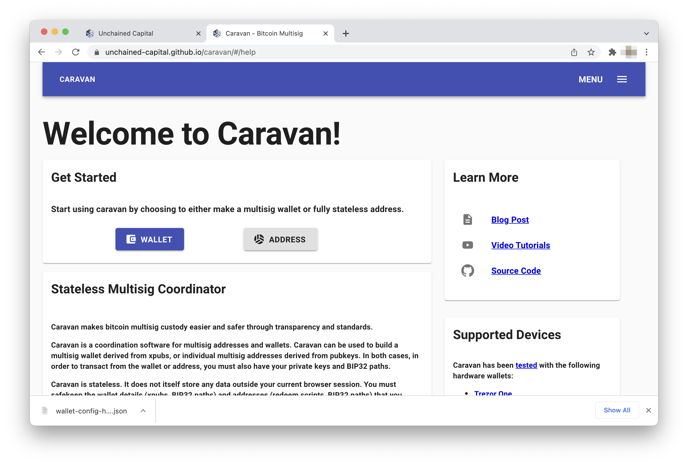Open the Source Code link

(516, 271)
